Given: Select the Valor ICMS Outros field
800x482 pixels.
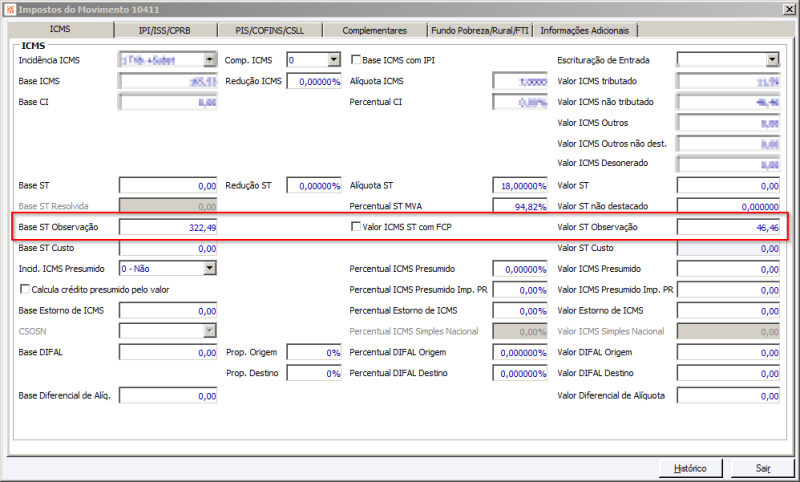Looking at the screenshot, I should tap(728, 123).
